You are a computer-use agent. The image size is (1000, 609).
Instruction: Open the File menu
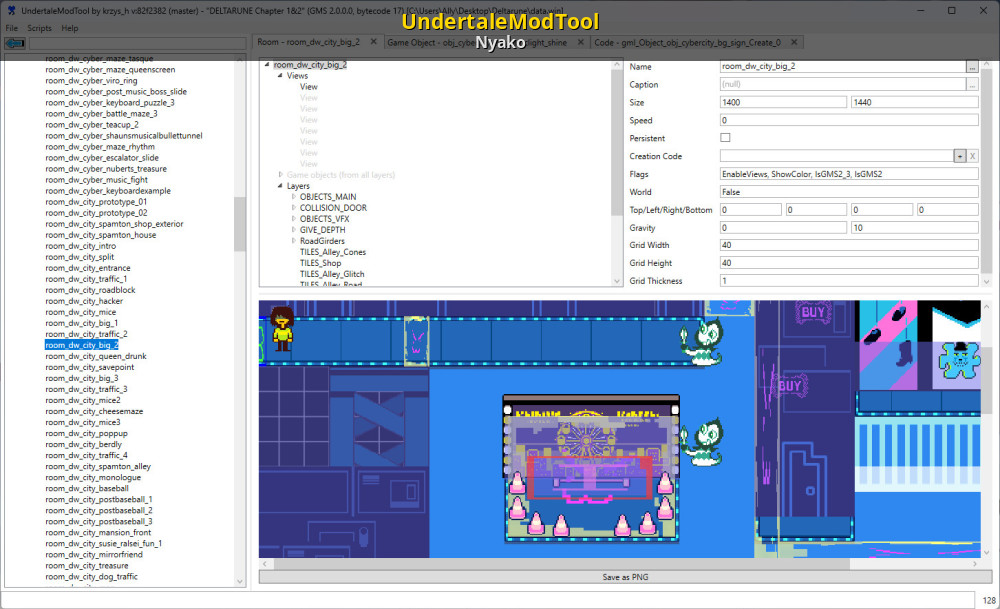tap(11, 28)
